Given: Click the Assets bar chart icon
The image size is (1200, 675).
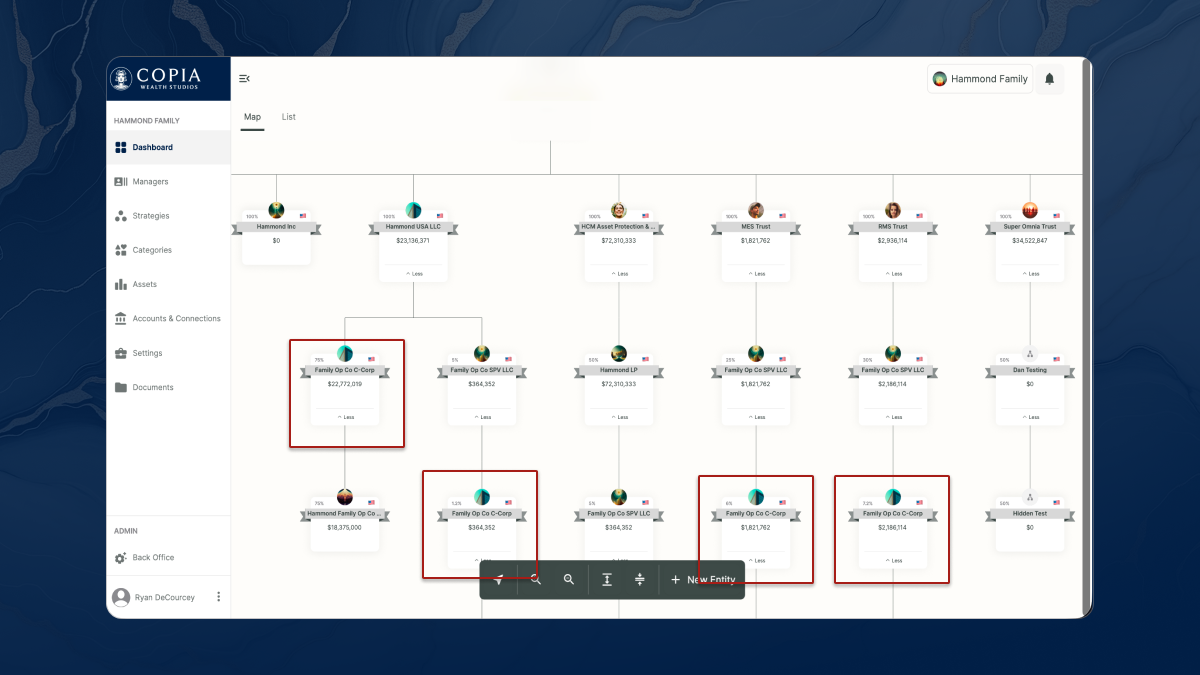Looking at the screenshot, I should click(x=121, y=285).
